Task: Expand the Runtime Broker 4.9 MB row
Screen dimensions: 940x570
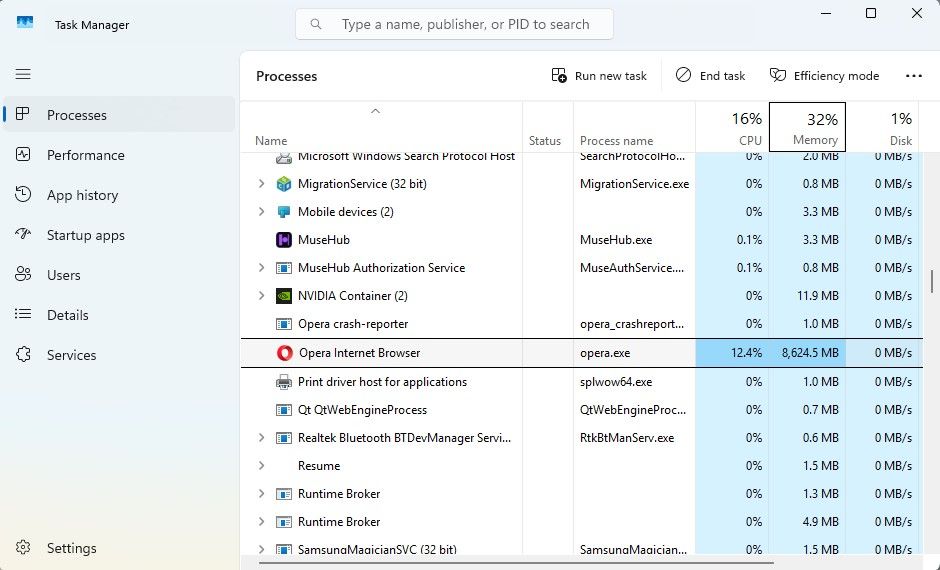Action: click(x=261, y=522)
